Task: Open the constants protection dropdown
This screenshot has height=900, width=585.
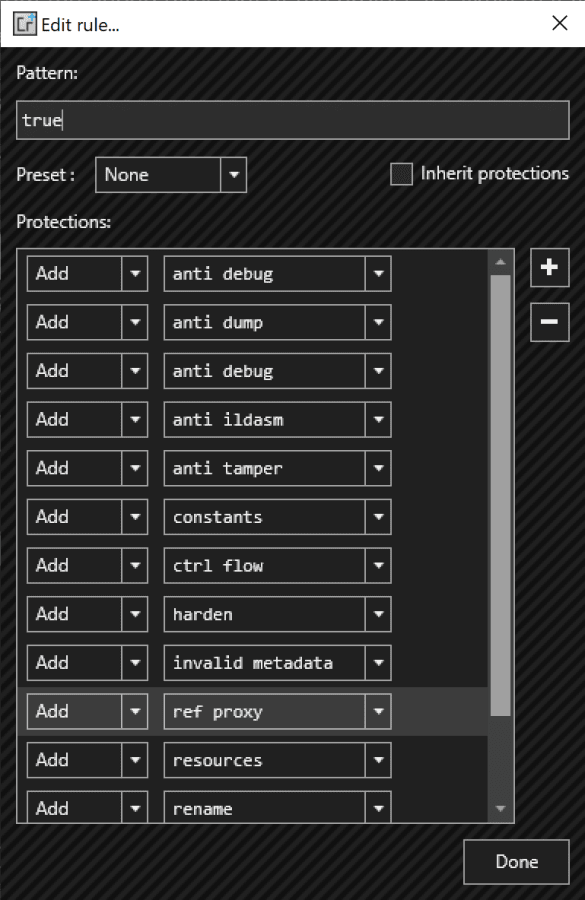Action: point(378,516)
